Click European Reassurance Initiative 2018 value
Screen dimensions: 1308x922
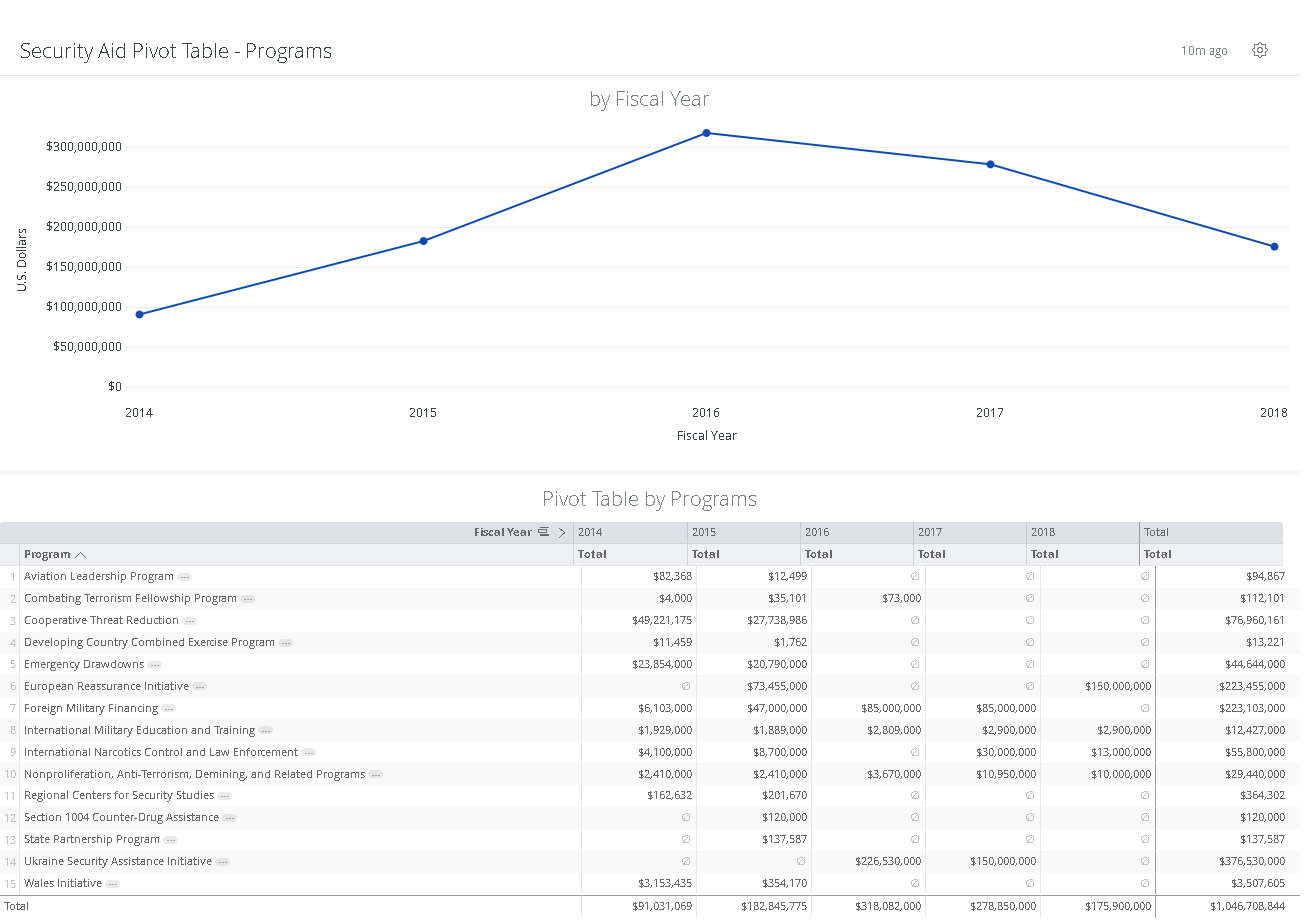(x=1118, y=686)
